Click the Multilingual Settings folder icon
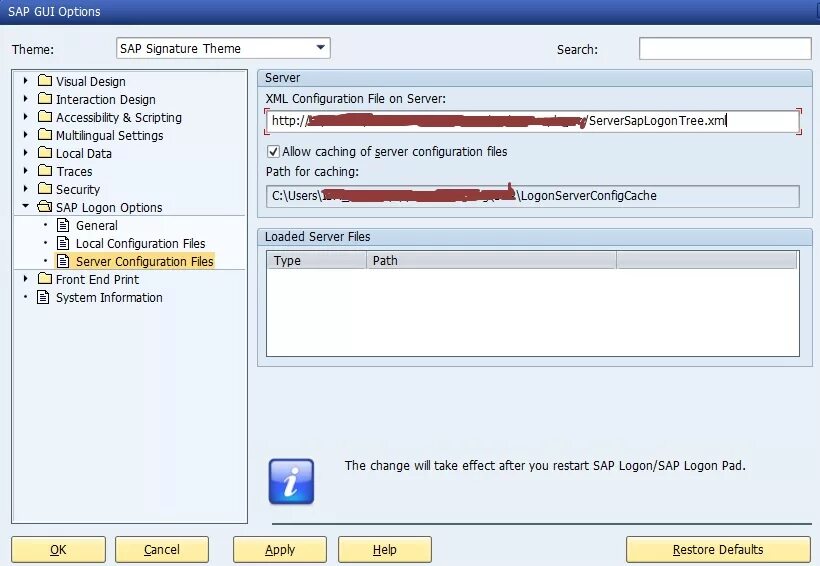Viewport: 820px width, 566px height. [45, 134]
